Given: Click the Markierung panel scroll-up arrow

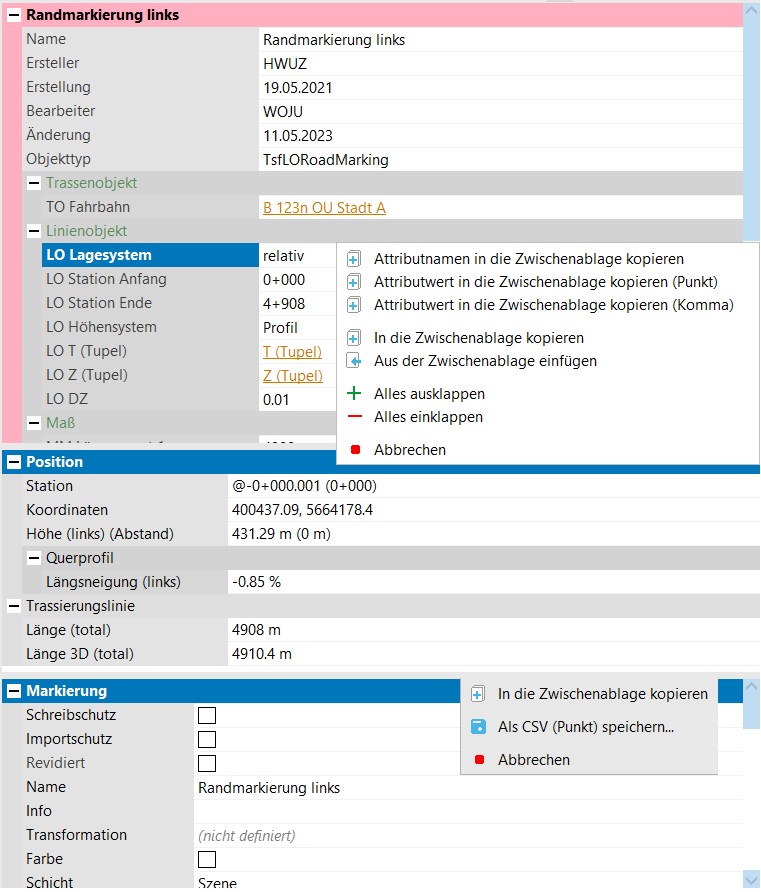Looking at the screenshot, I should pyautogui.click(x=751, y=687).
